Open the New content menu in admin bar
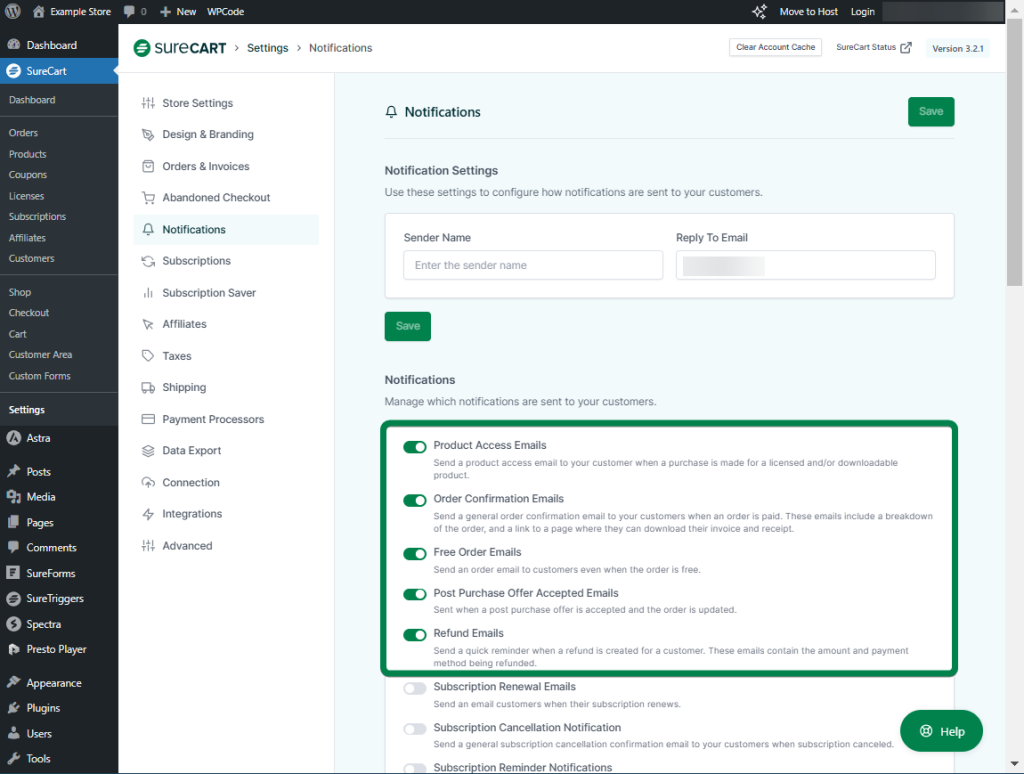The height and width of the screenshot is (774, 1024). (178, 12)
